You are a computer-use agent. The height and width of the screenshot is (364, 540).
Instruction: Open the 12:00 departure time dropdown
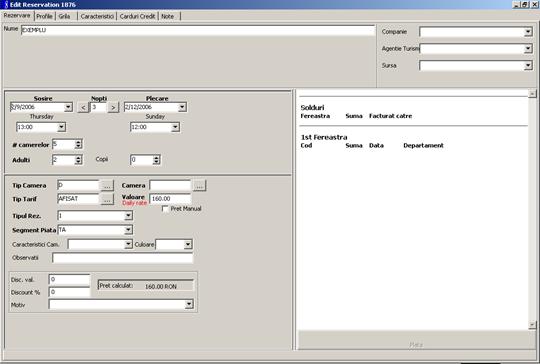click(x=175, y=127)
